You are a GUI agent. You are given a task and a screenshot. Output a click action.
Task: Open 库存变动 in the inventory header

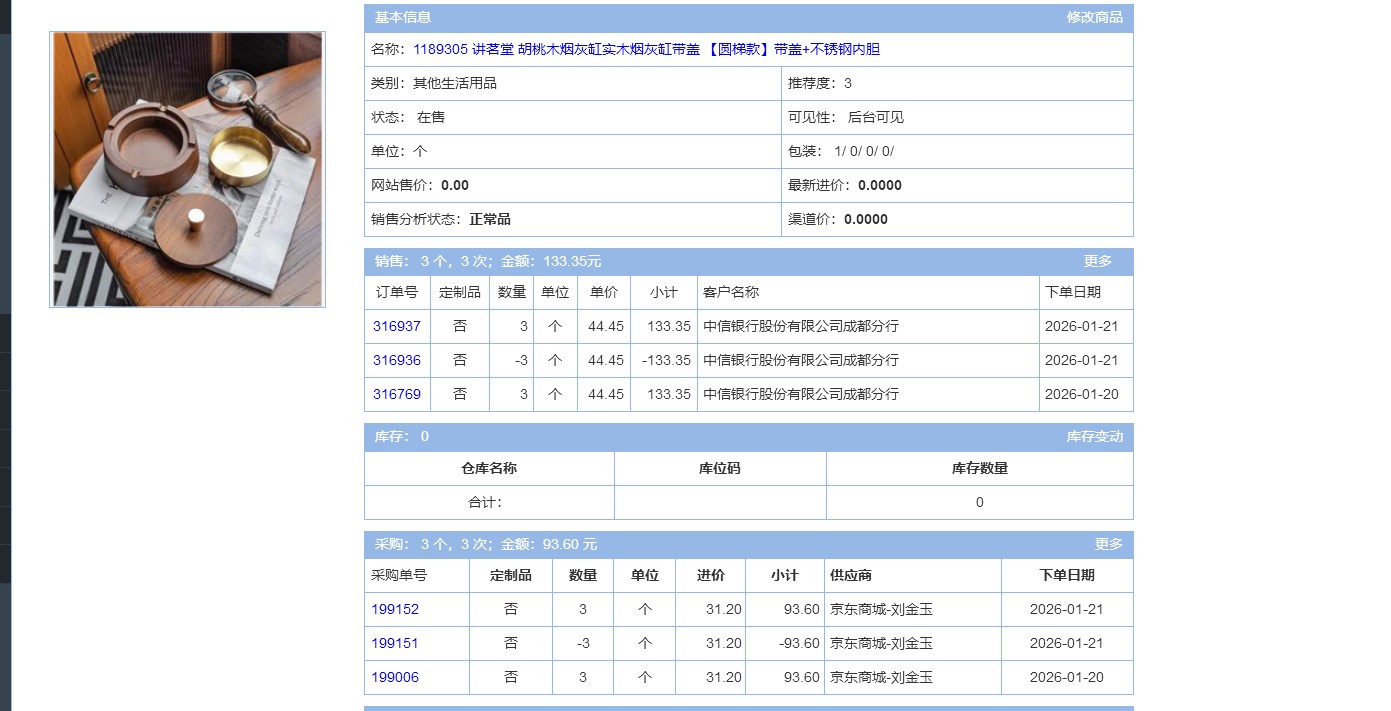tap(1094, 436)
